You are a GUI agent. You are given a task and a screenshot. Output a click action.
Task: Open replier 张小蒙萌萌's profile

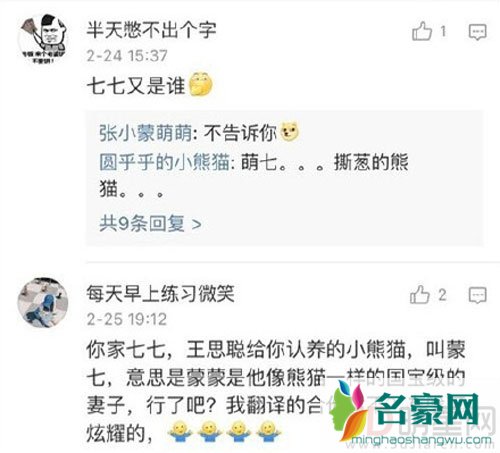(x=145, y=133)
